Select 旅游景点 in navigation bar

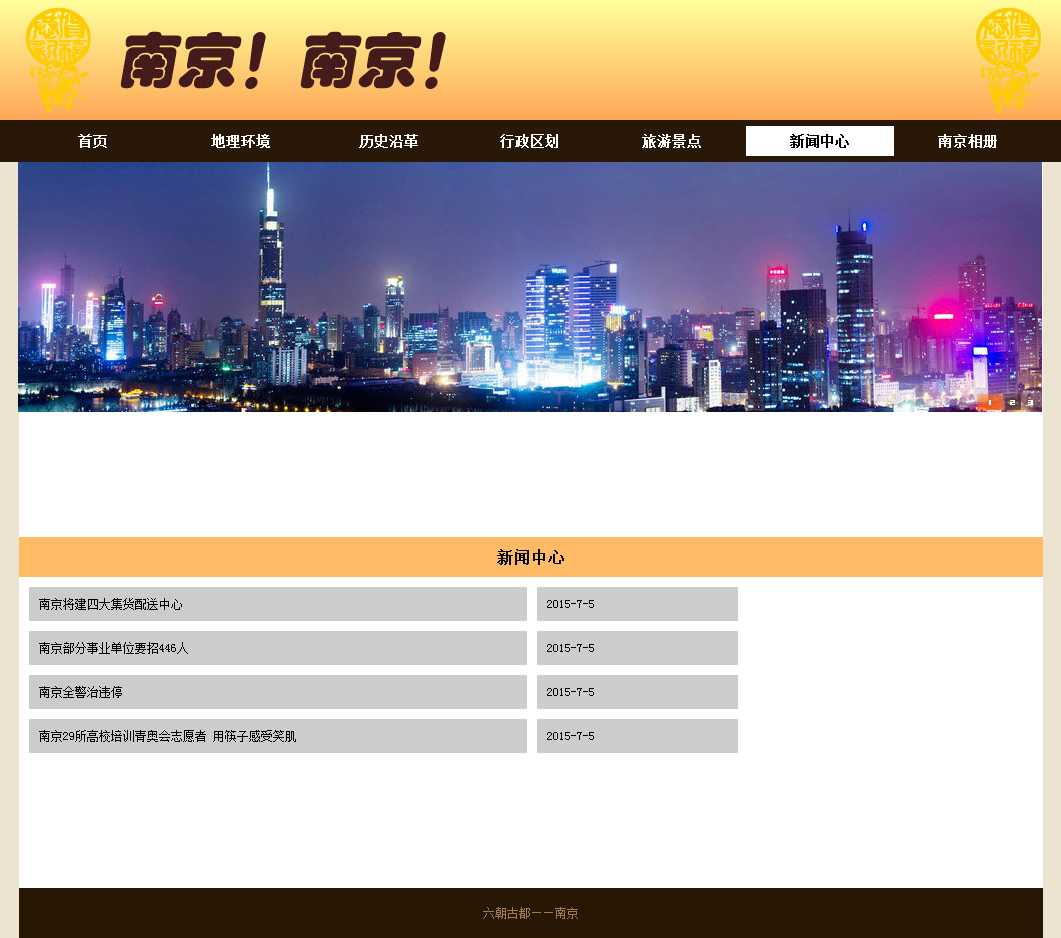(x=671, y=141)
